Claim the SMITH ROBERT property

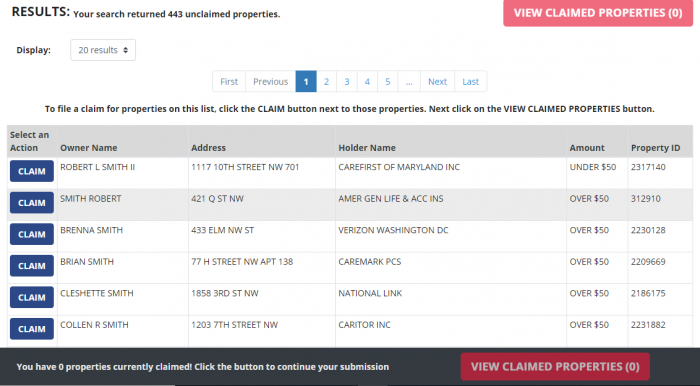(32, 203)
